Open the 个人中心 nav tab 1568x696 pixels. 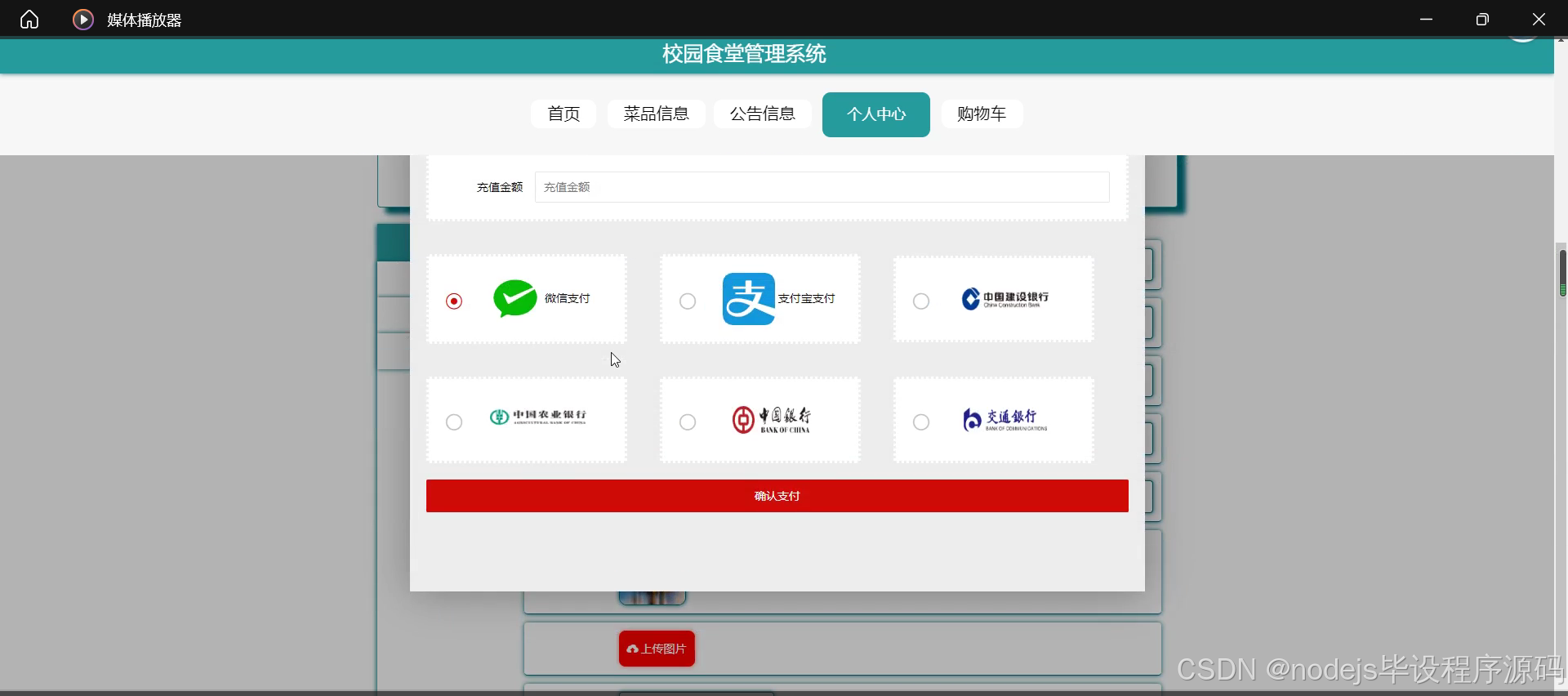point(876,114)
